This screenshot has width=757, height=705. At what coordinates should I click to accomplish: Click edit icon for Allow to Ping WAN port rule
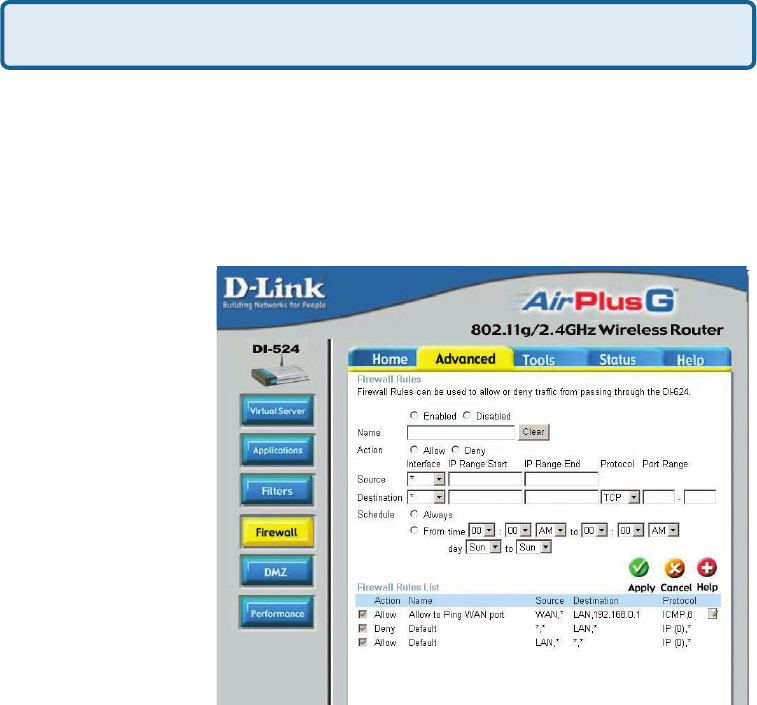(713, 614)
